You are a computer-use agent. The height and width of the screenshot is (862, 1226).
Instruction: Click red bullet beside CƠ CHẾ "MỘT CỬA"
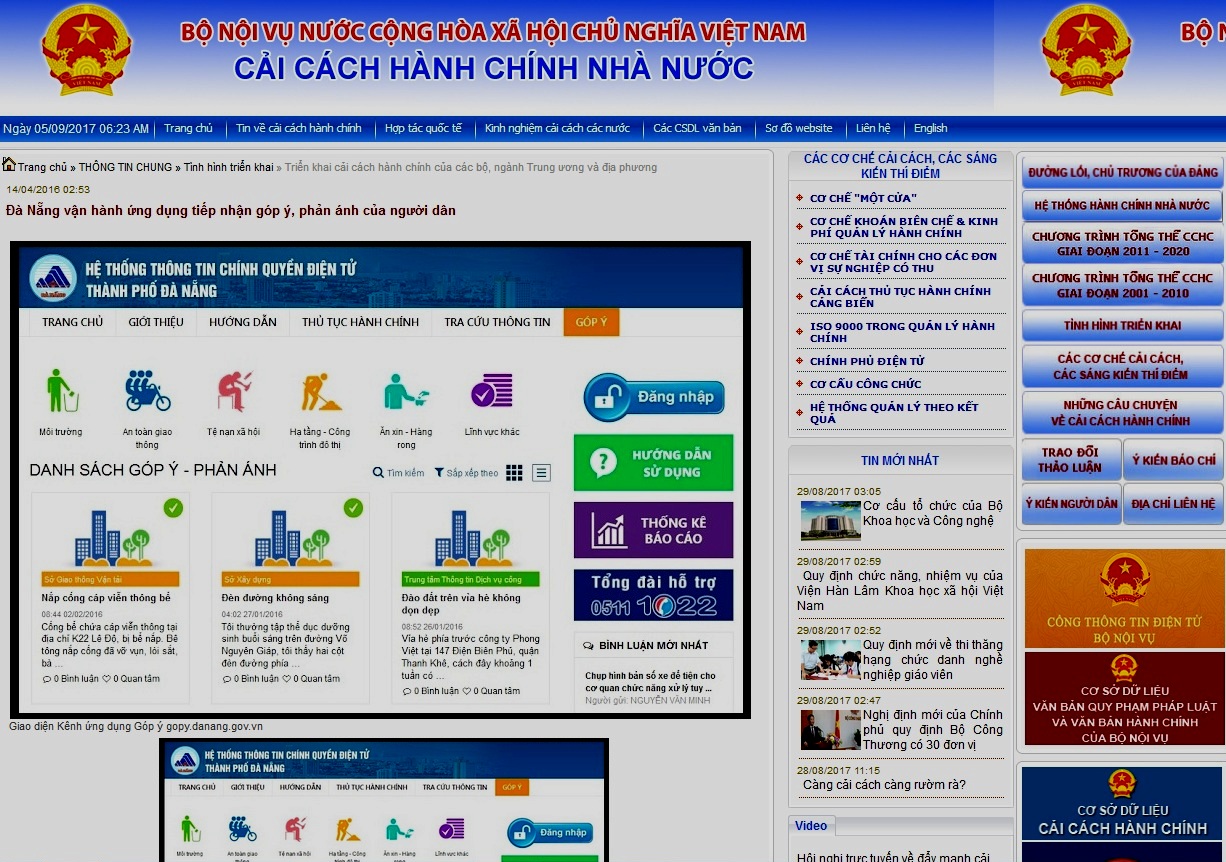point(800,199)
